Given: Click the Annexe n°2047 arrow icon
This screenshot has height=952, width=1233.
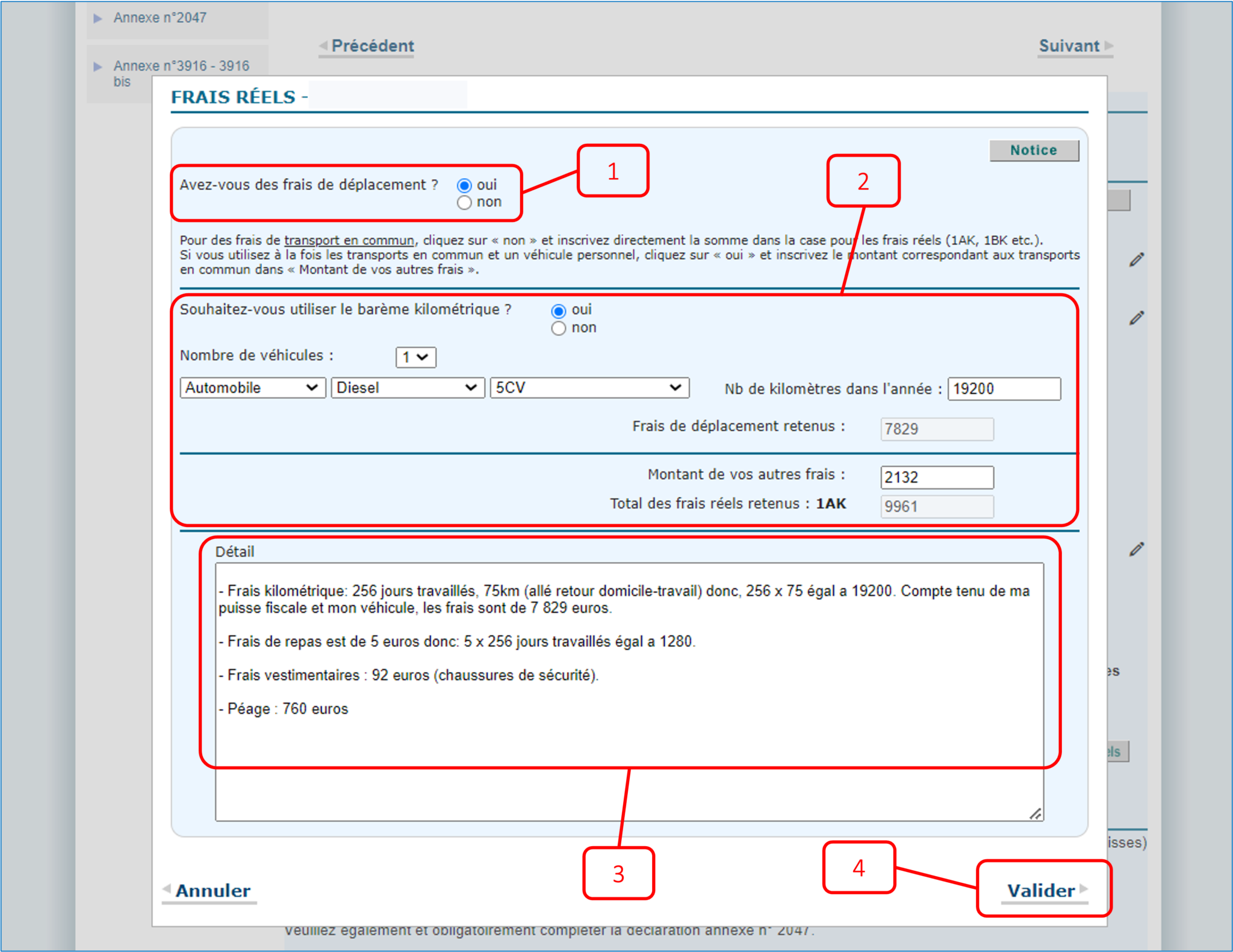Looking at the screenshot, I should 98,18.
